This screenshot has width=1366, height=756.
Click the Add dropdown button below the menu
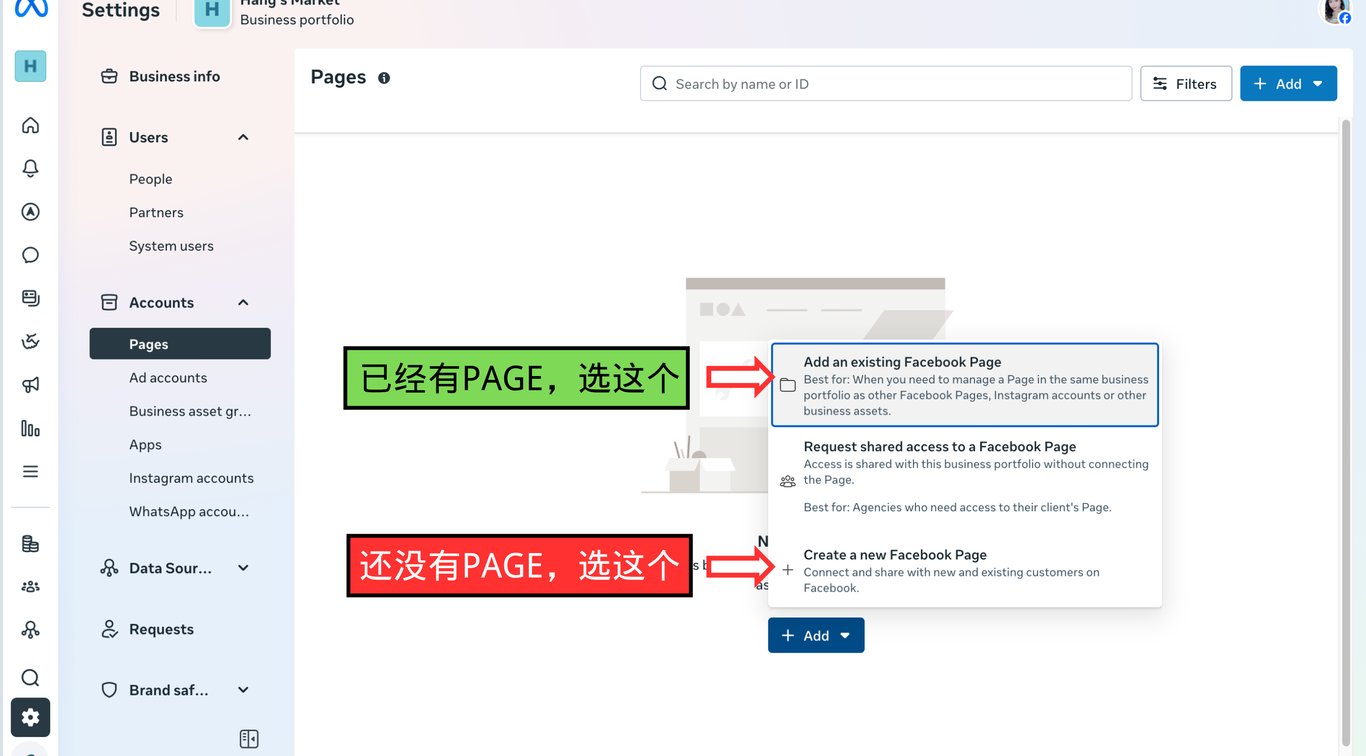click(816, 635)
